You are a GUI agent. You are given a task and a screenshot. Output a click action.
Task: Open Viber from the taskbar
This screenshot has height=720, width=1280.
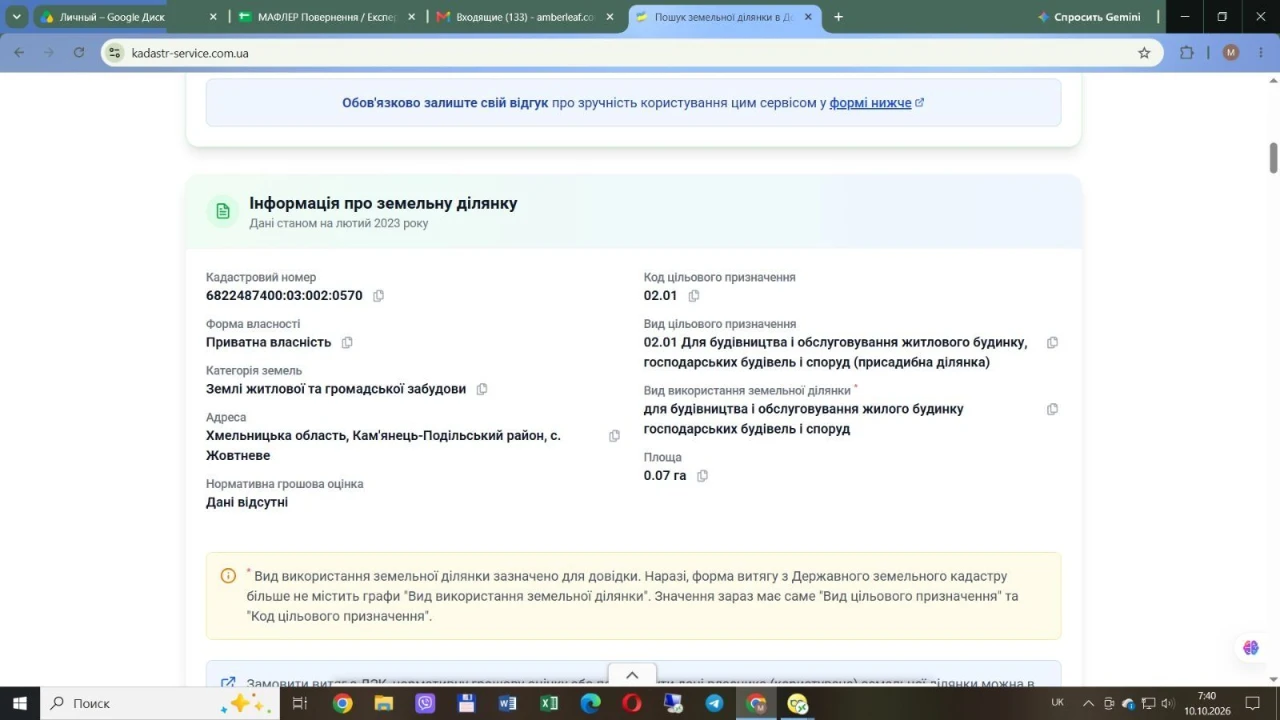pos(425,703)
